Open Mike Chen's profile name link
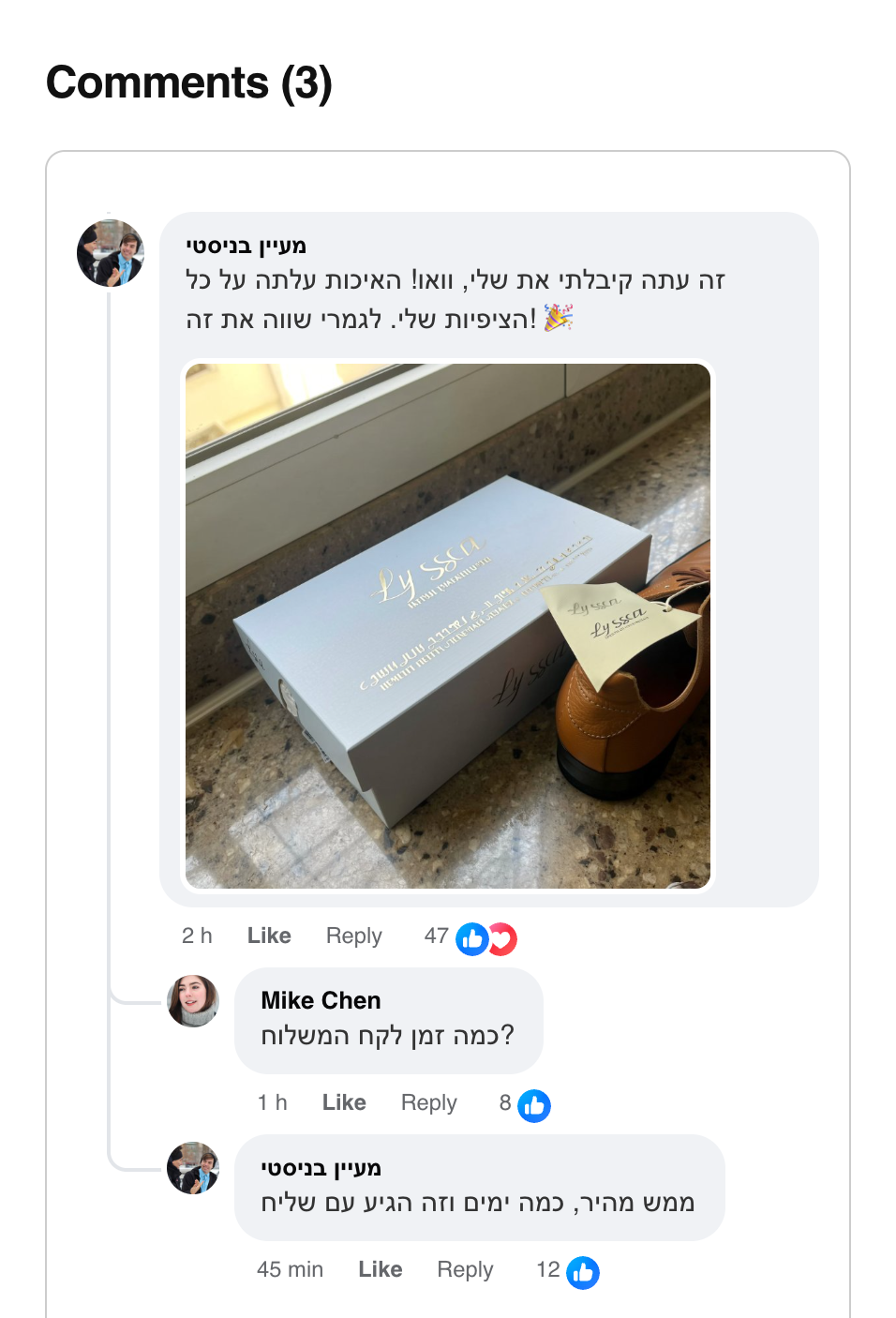 click(x=321, y=1000)
